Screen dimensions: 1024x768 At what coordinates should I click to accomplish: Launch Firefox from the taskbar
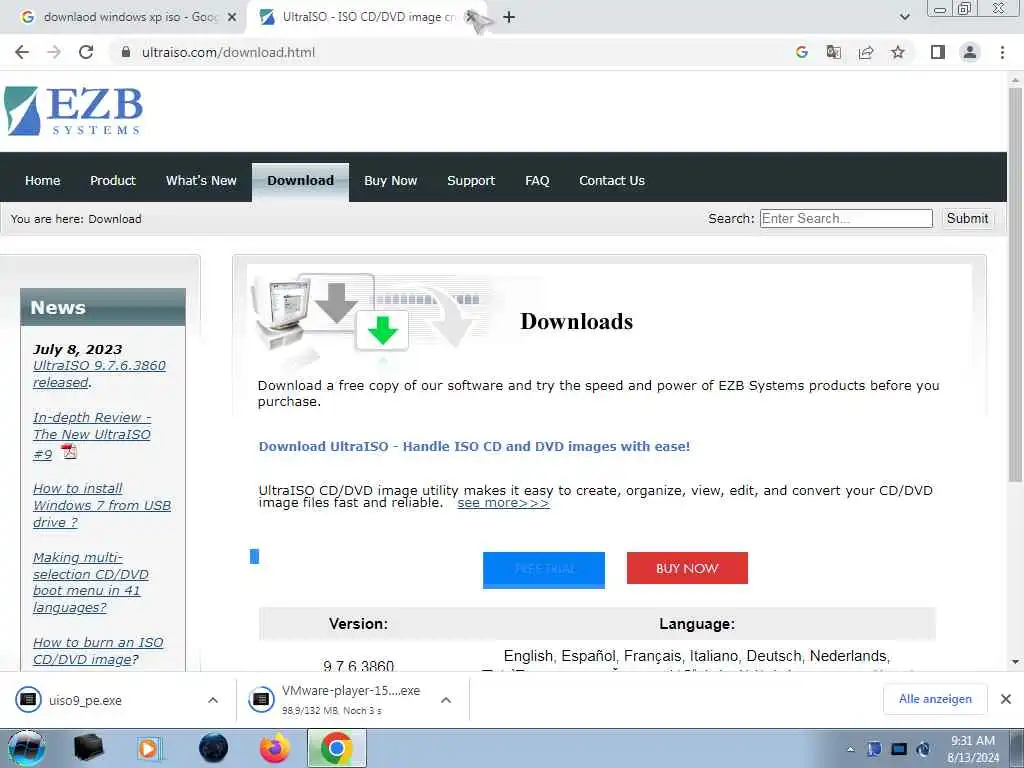274,748
